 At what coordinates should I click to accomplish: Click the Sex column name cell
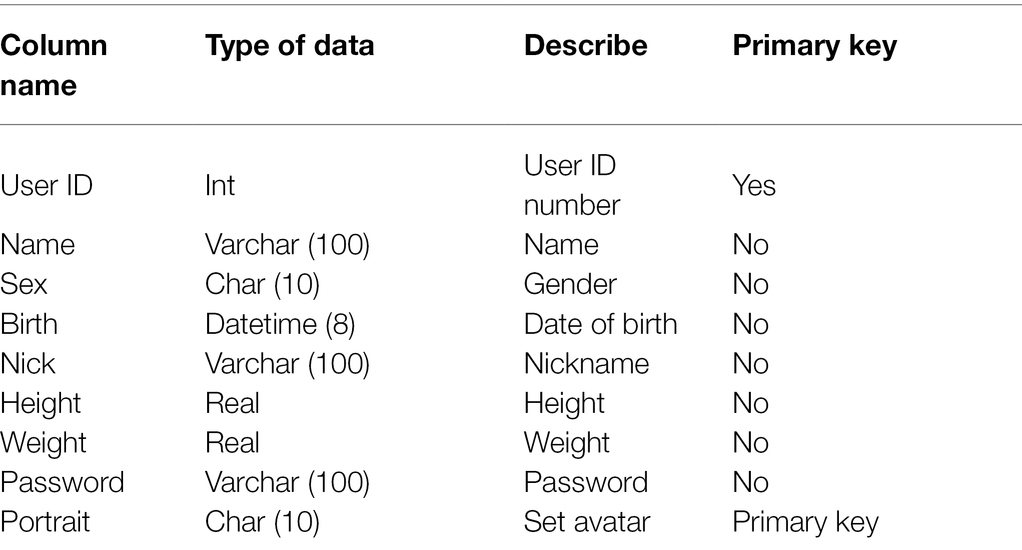[x=23, y=285]
